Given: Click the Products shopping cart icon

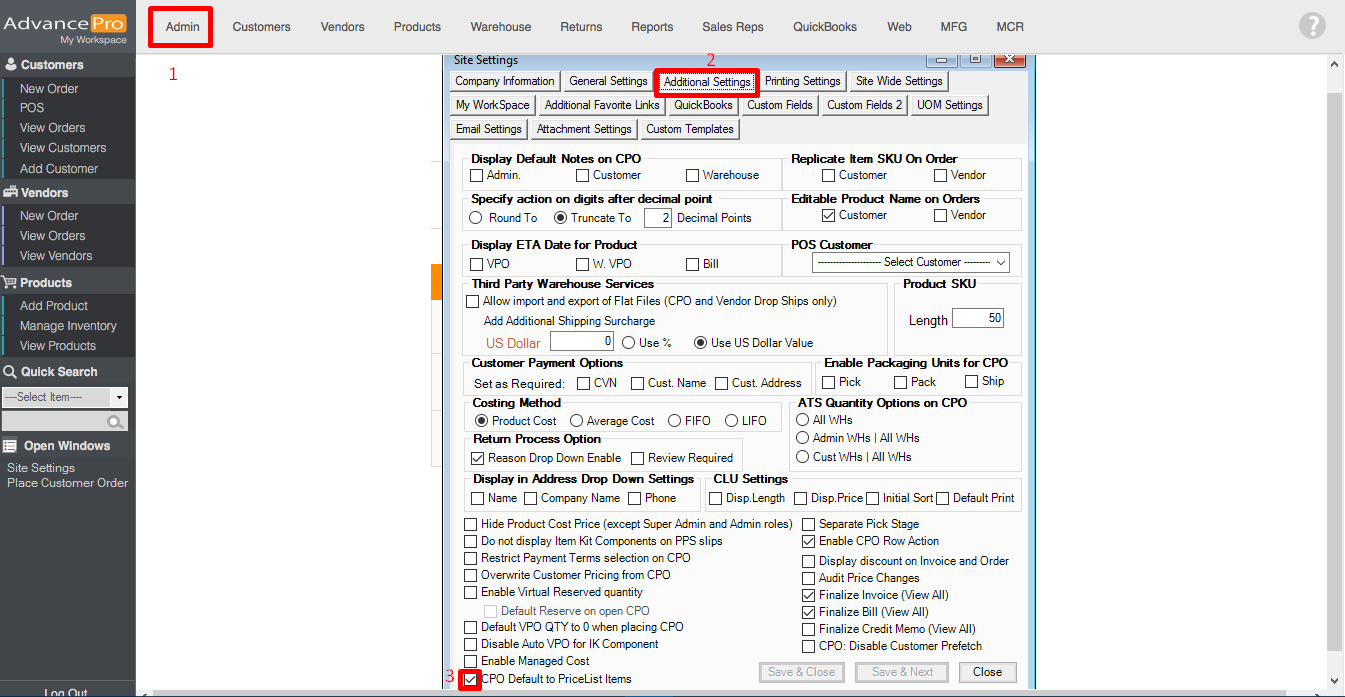Looking at the screenshot, I should click(x=11, y=283).
